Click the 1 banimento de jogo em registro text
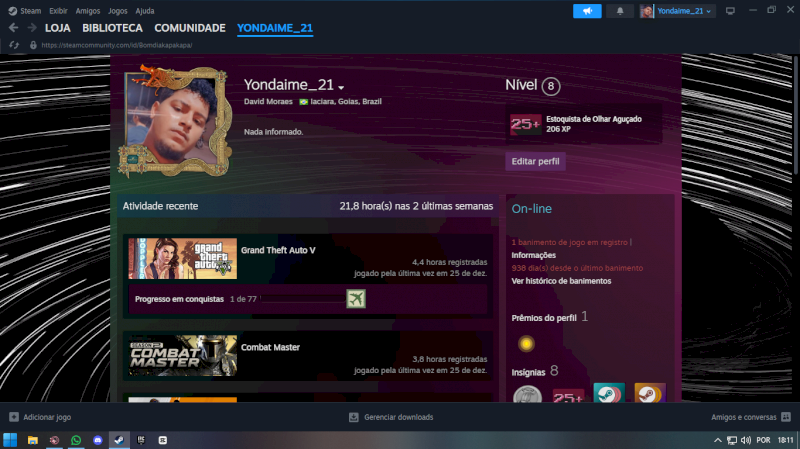This screenshot has width=800, height=449. tap(569, 242)
